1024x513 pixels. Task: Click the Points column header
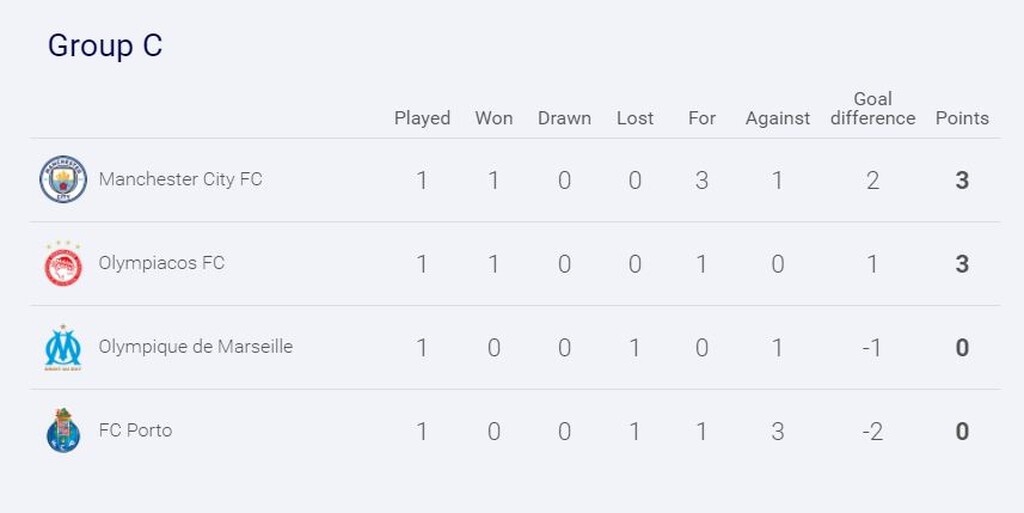(962, 118)
